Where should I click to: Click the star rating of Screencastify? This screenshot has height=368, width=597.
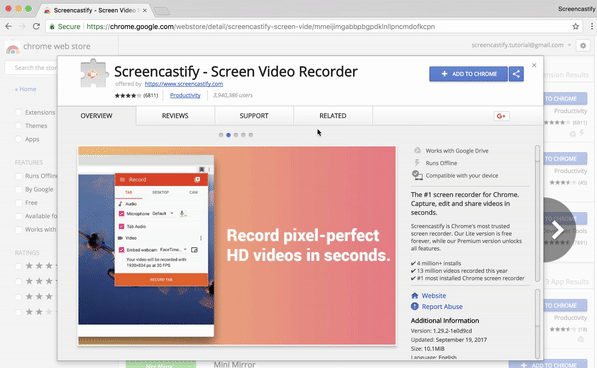click(128, 96)
